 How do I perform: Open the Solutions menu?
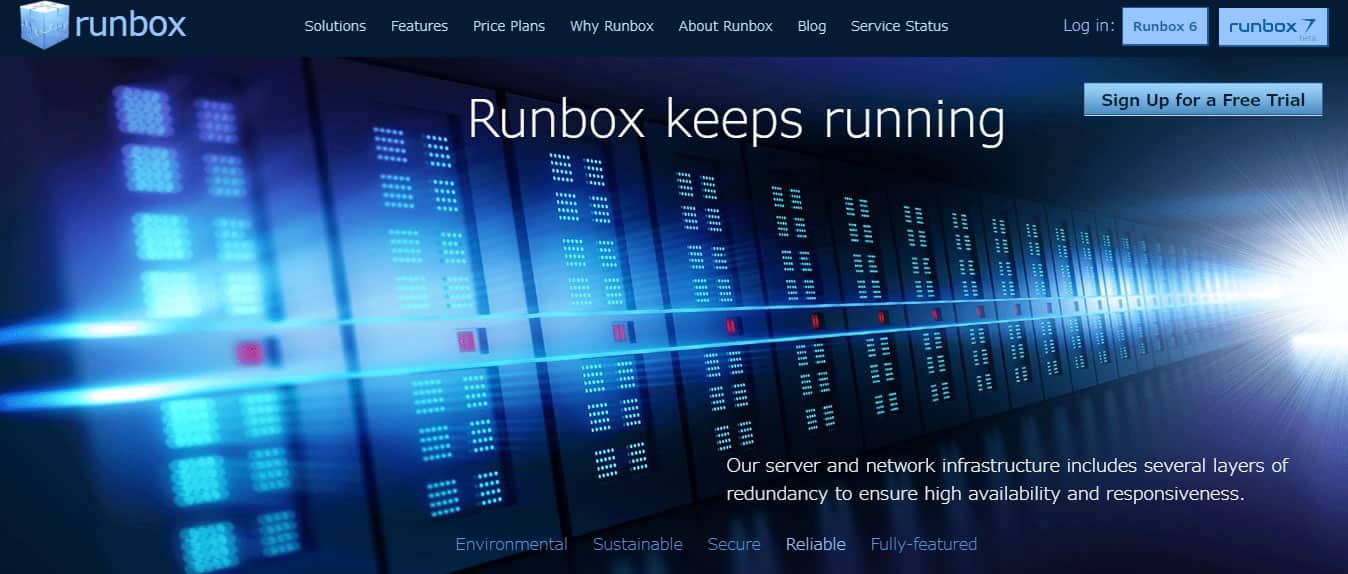(x=335, y=26)
